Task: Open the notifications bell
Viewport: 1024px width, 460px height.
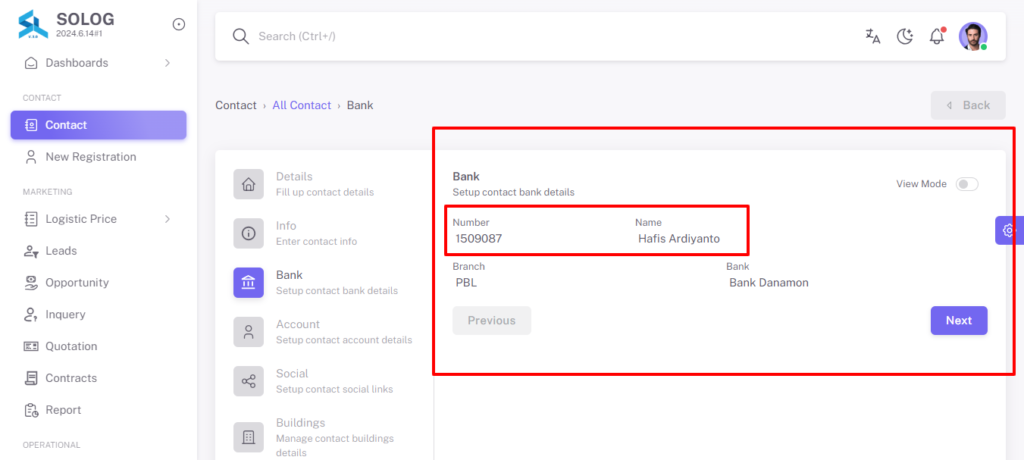Action: (937, 36)
